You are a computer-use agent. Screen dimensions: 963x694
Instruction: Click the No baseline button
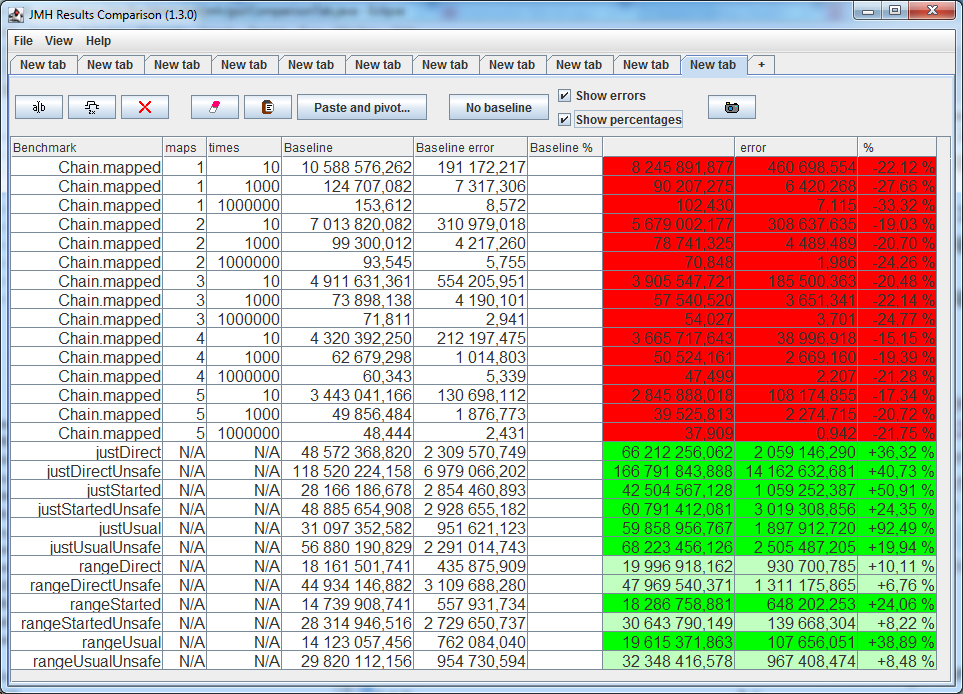[x=499, y=107]
